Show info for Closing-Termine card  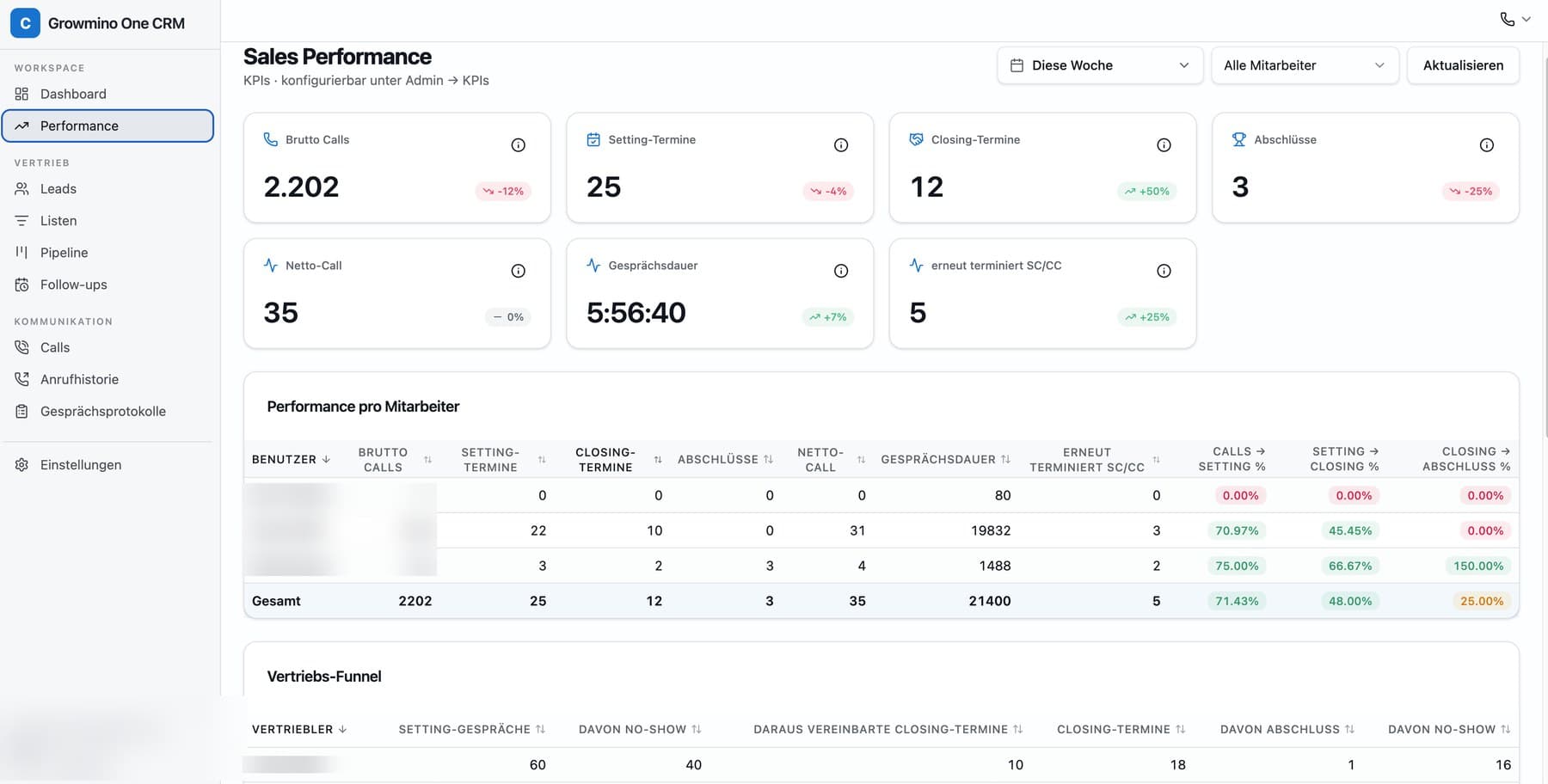tap(1164, 145)
